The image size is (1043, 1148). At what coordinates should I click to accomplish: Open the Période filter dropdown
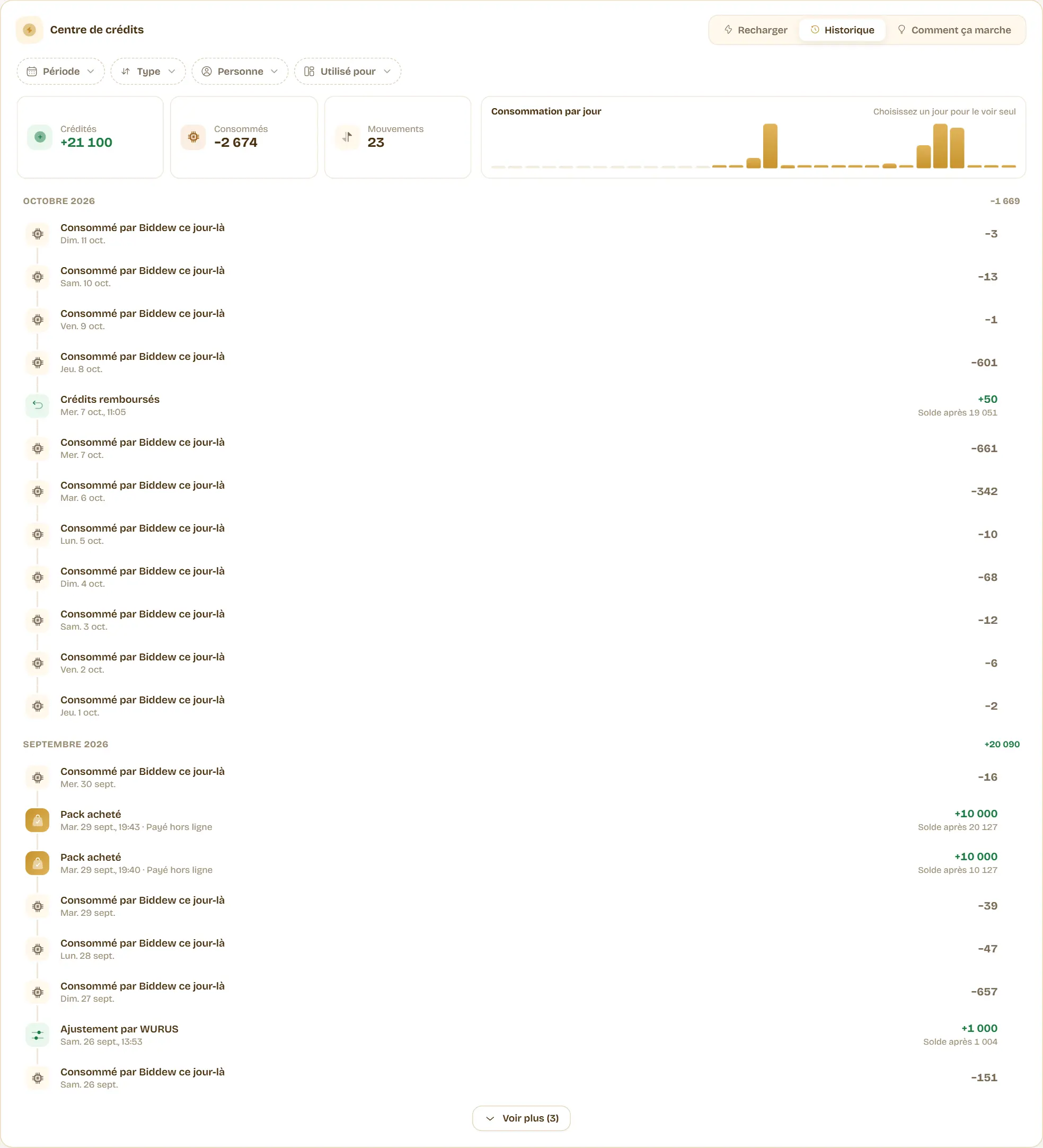click(61, 71)
